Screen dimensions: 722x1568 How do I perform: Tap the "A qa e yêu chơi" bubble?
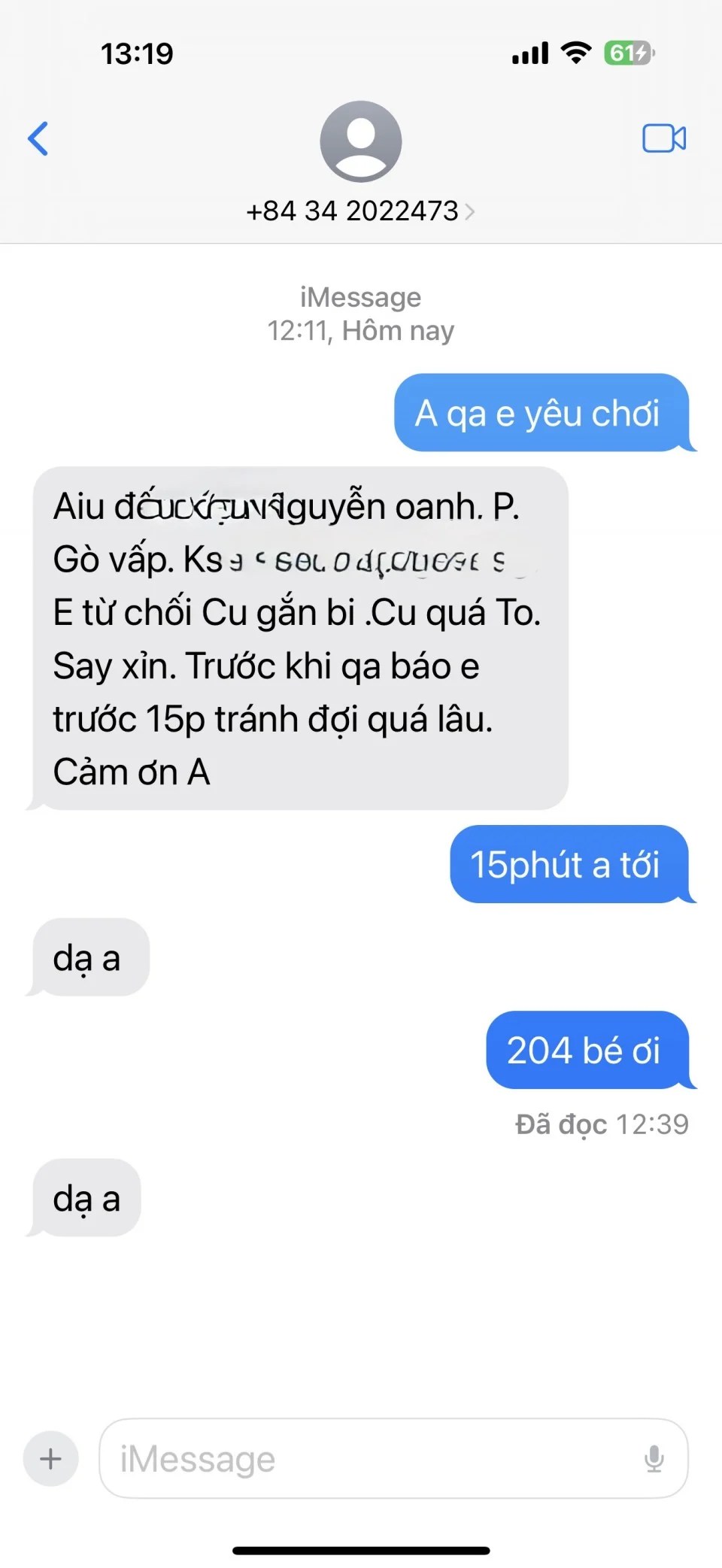541,413
